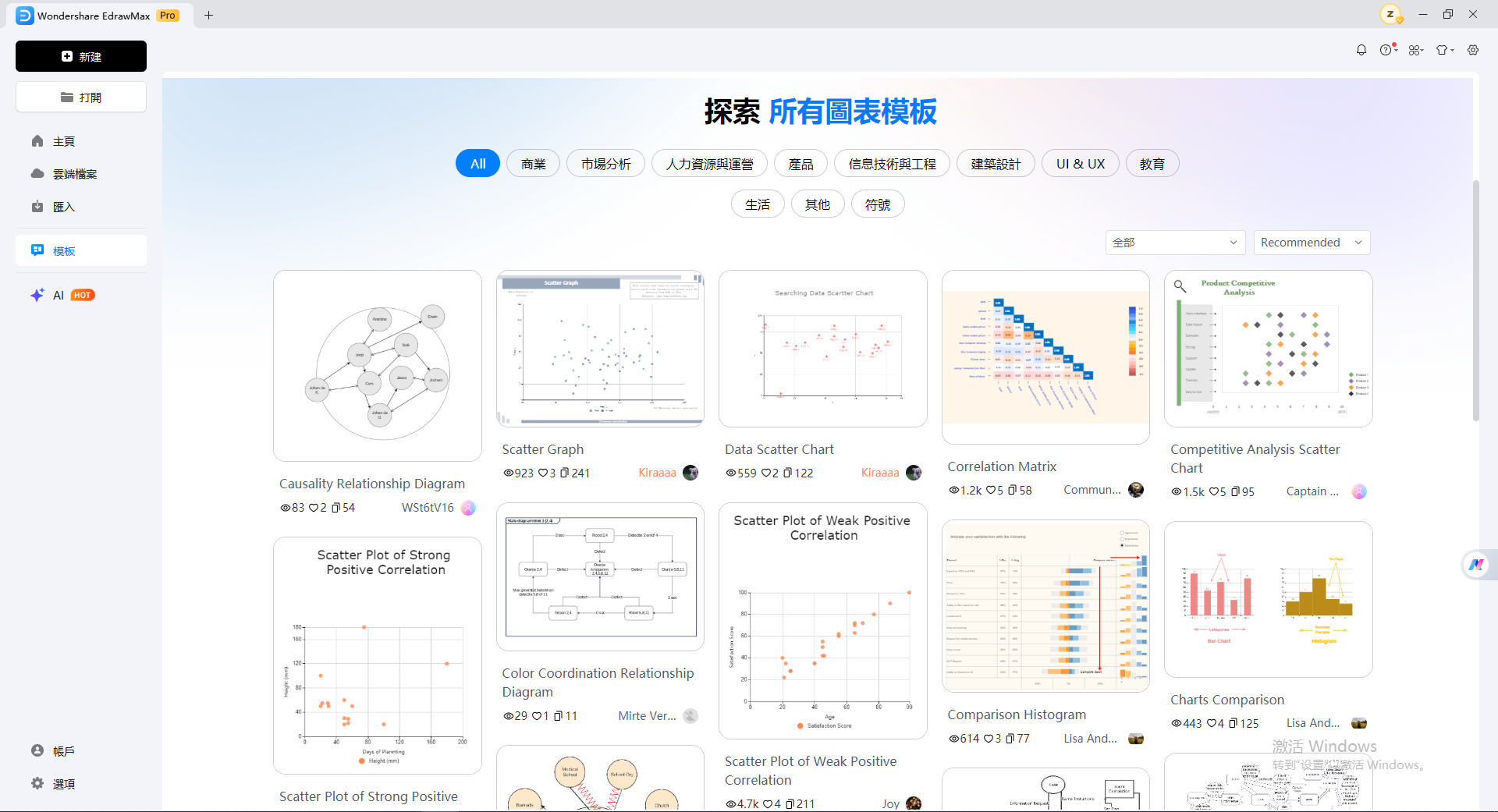This screenshot has width=1498, height=812.
Task: Open the help question mark icon
Action: pos(1387,50)
